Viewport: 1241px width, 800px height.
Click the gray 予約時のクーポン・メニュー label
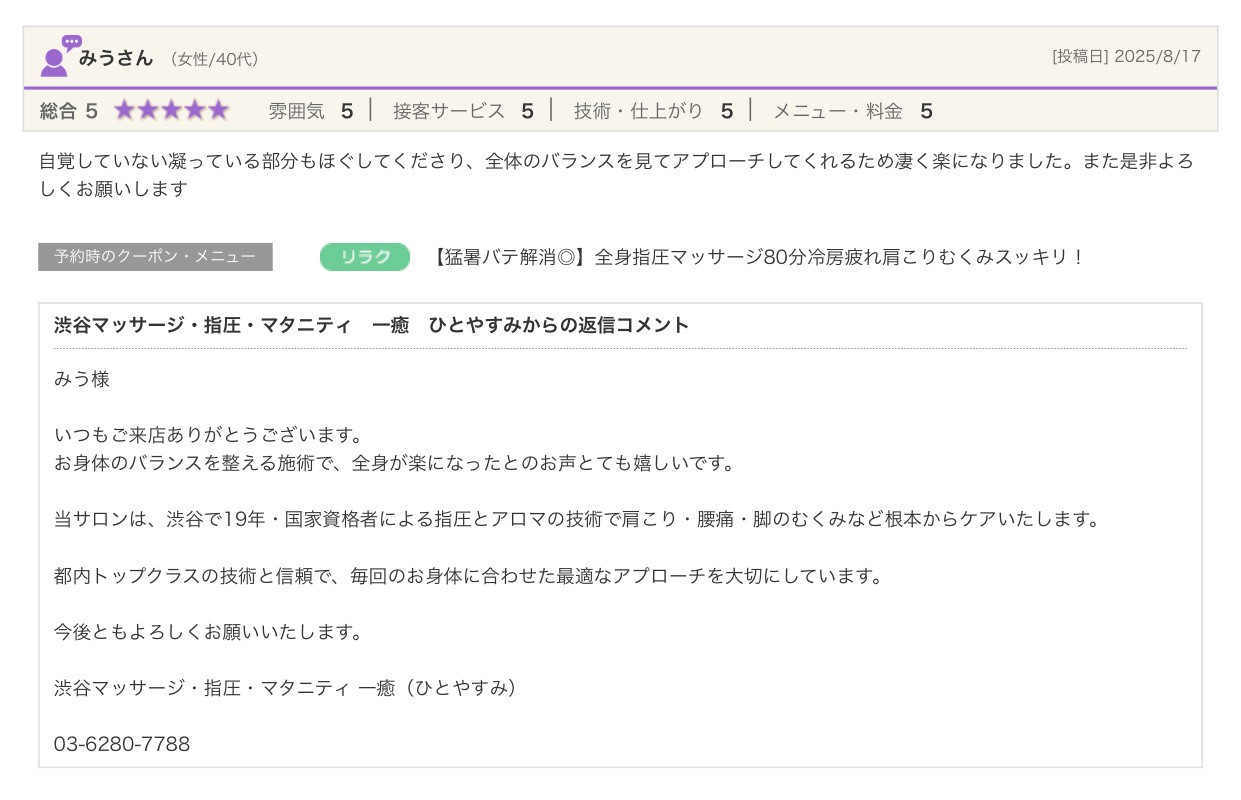click(155, 257)
